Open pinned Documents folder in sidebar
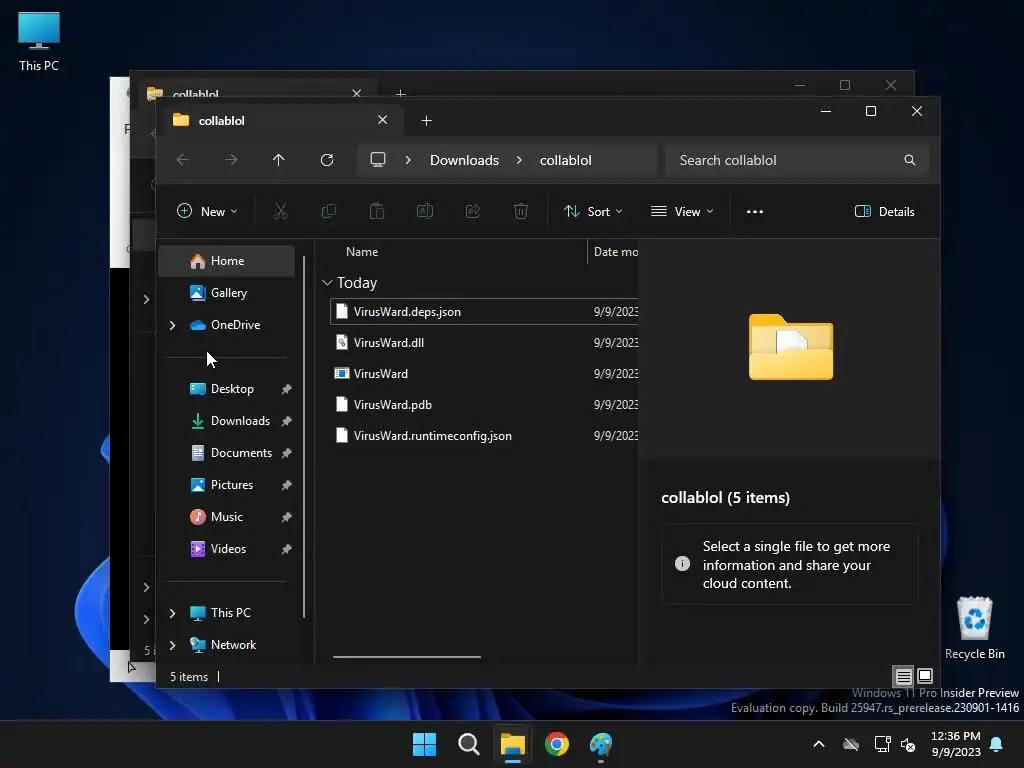The height and width of the screenshot is (768, 1024). coord(226,453)
